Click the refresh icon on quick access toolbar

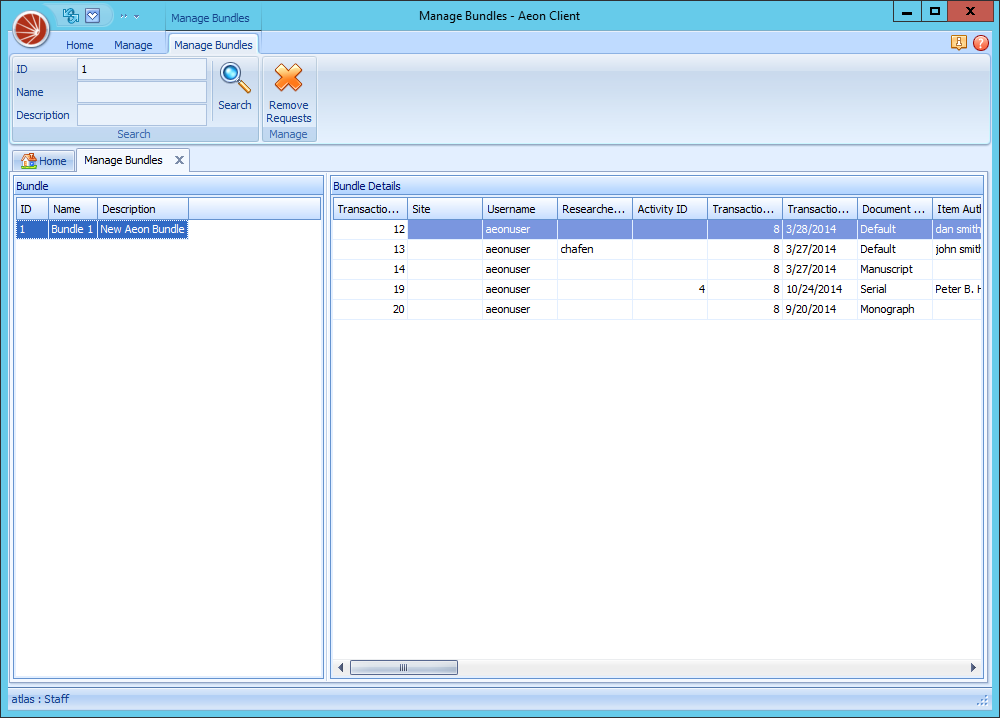coord(69,15)
